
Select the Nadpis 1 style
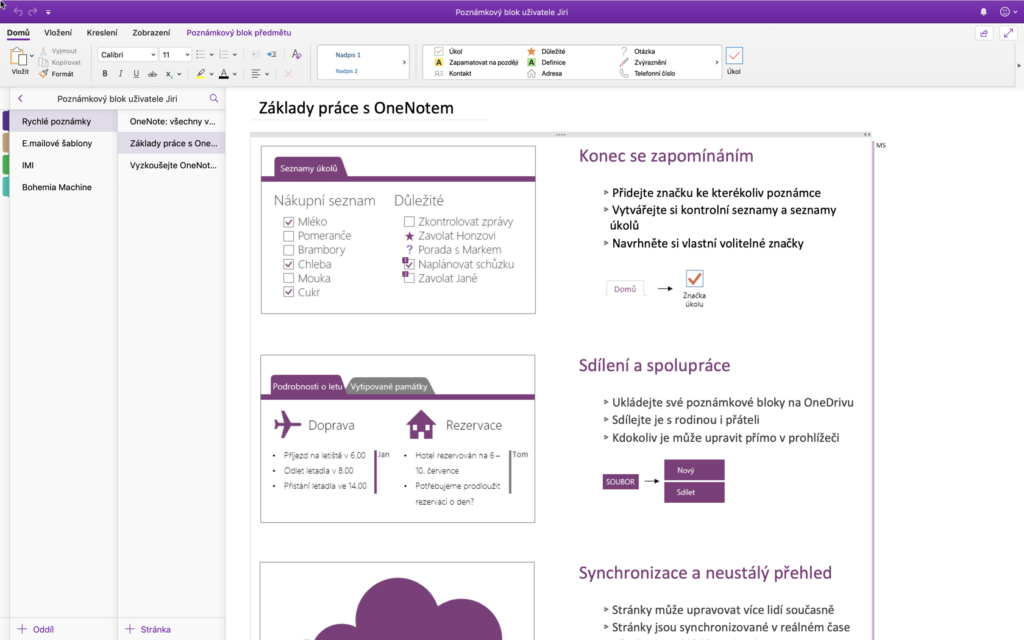point(348,55)
